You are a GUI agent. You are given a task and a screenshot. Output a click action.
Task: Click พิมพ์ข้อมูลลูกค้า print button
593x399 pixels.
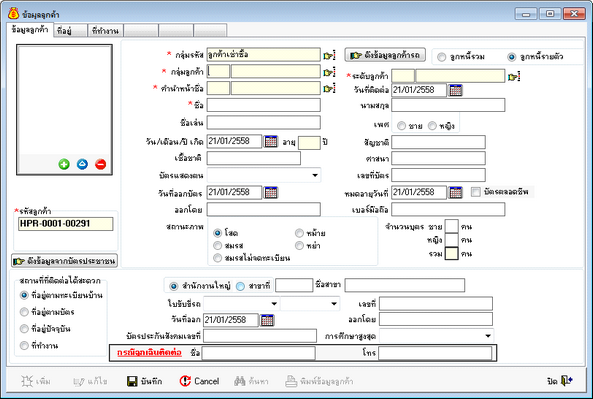tap(319, 381)
